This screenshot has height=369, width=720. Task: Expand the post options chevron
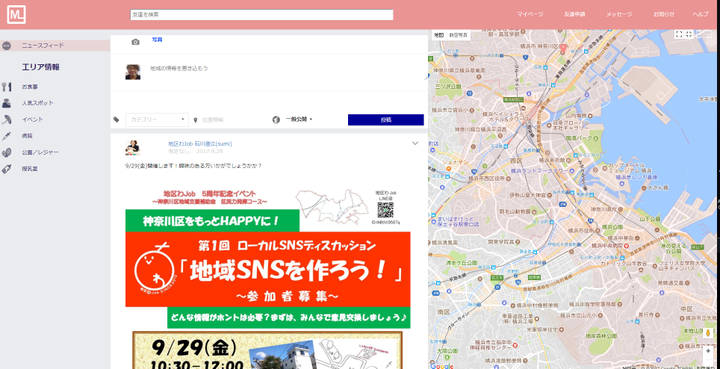tap(415, 143)
